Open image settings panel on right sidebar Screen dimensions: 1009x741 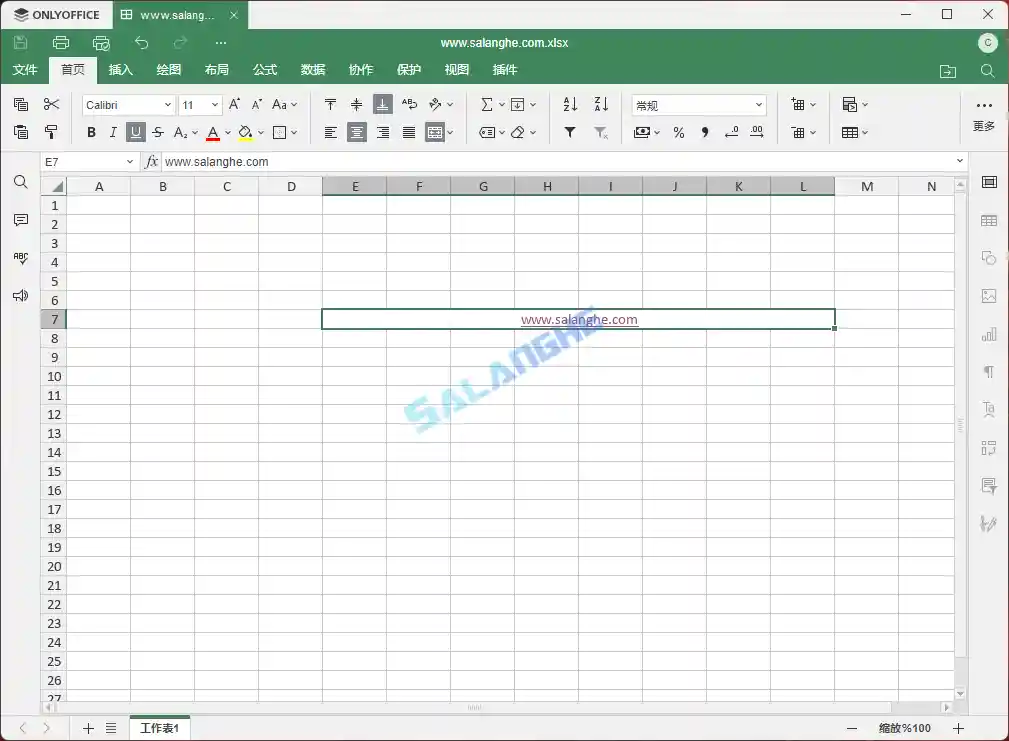pyautogui.click(x=989, y=296)
